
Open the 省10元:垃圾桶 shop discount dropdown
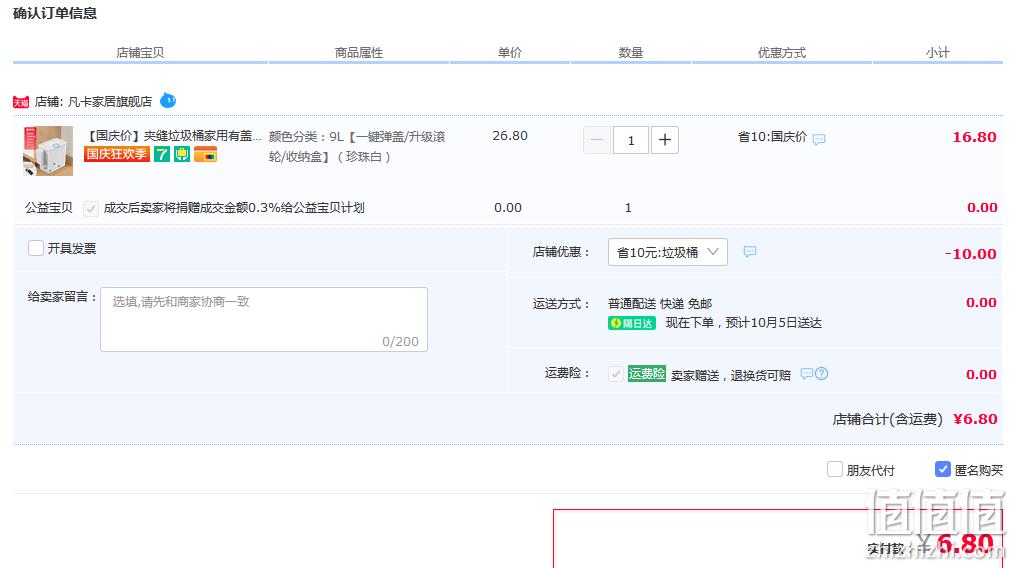pos(667,252)
